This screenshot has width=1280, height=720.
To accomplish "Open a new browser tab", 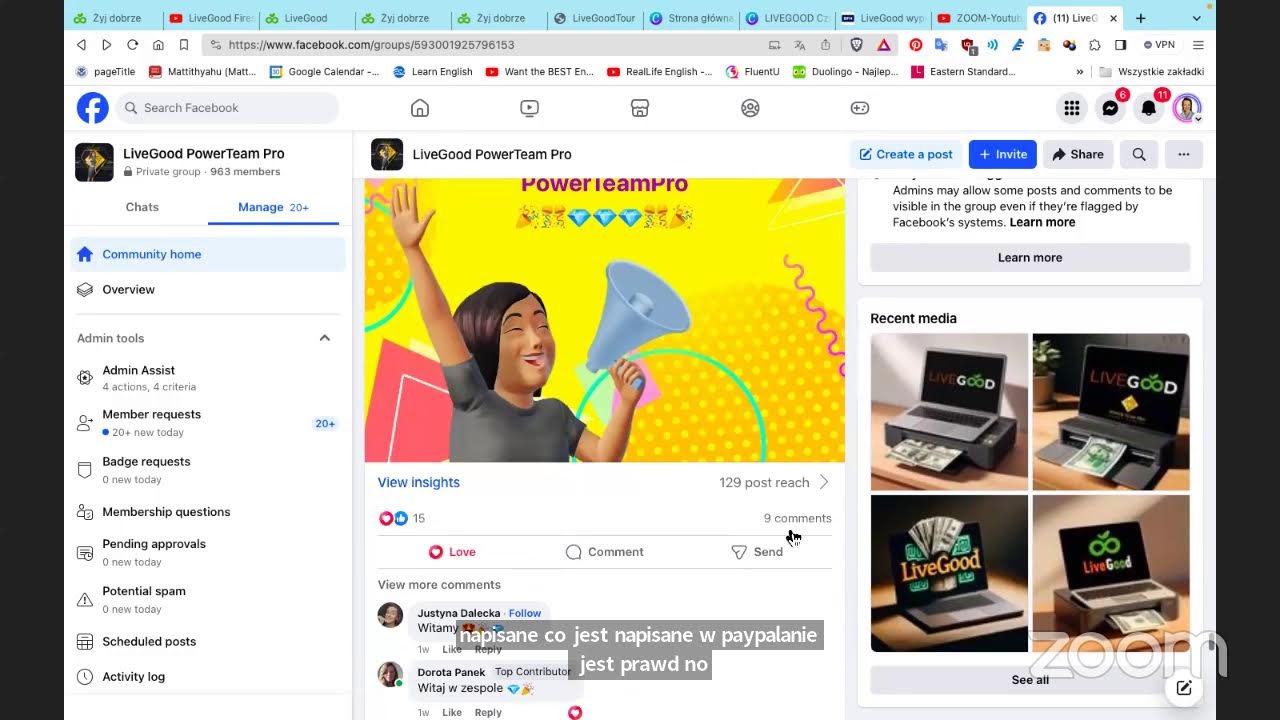I will click(1140, 18).
